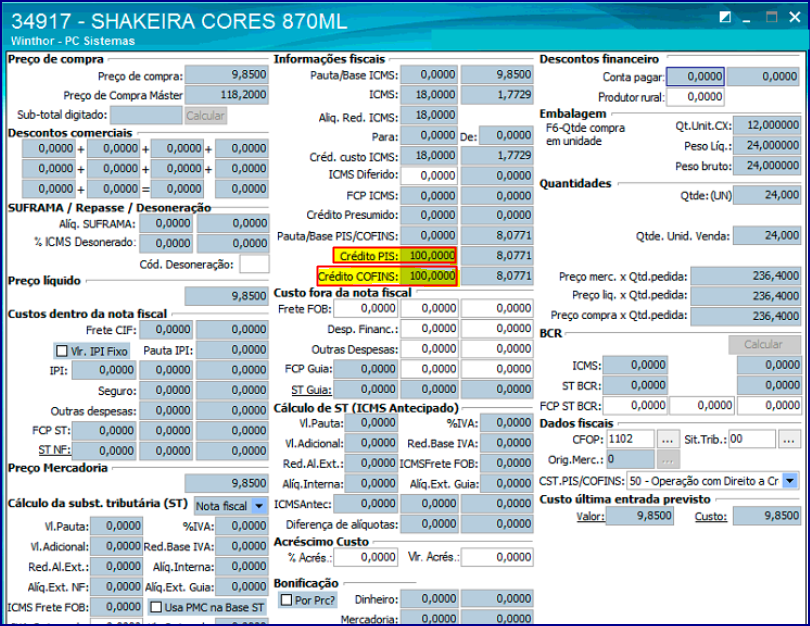Select the Crédito PIS 100,0000 field
The height and width of the screenshot is (626, 810).
(x=429, y=256)
